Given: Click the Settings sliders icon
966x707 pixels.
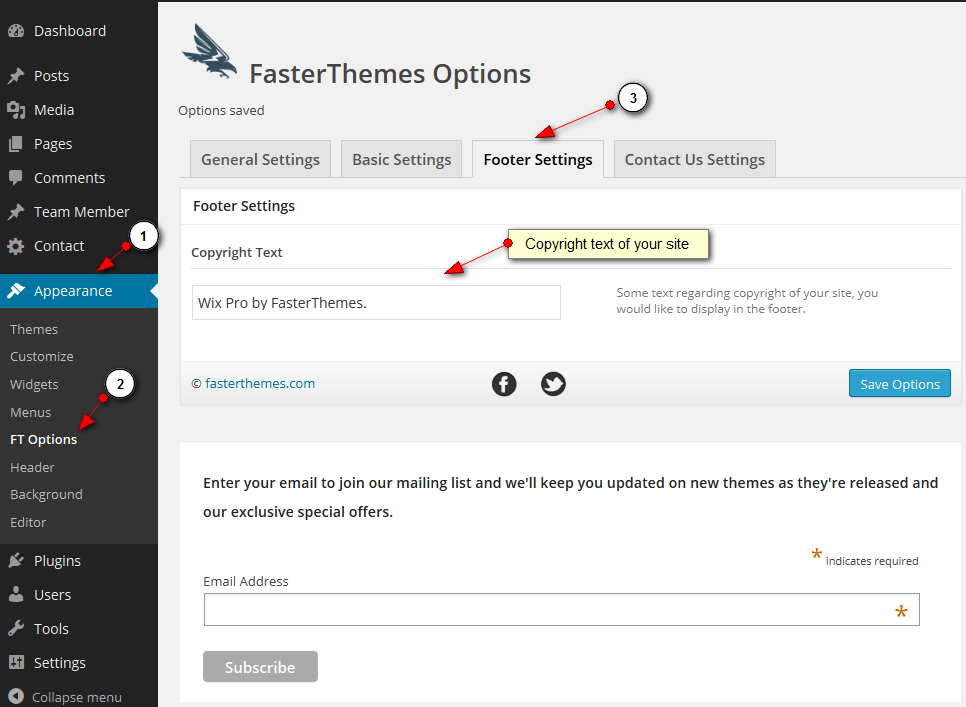Looking at the screenshot, I should coord(16,663).
